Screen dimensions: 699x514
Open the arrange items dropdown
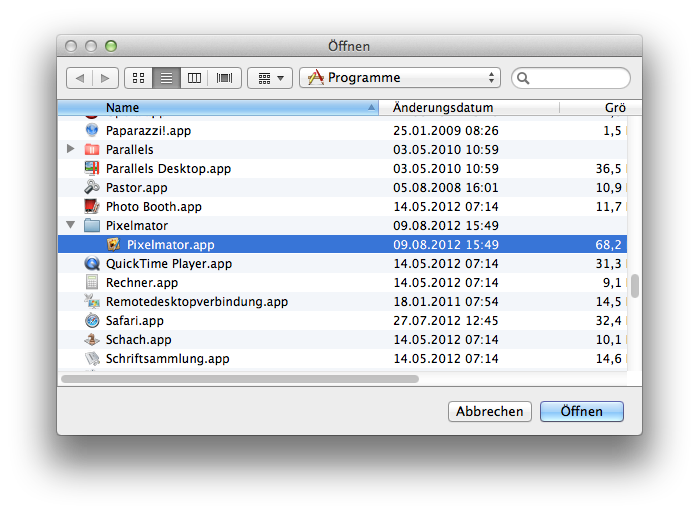pos(269,78)
